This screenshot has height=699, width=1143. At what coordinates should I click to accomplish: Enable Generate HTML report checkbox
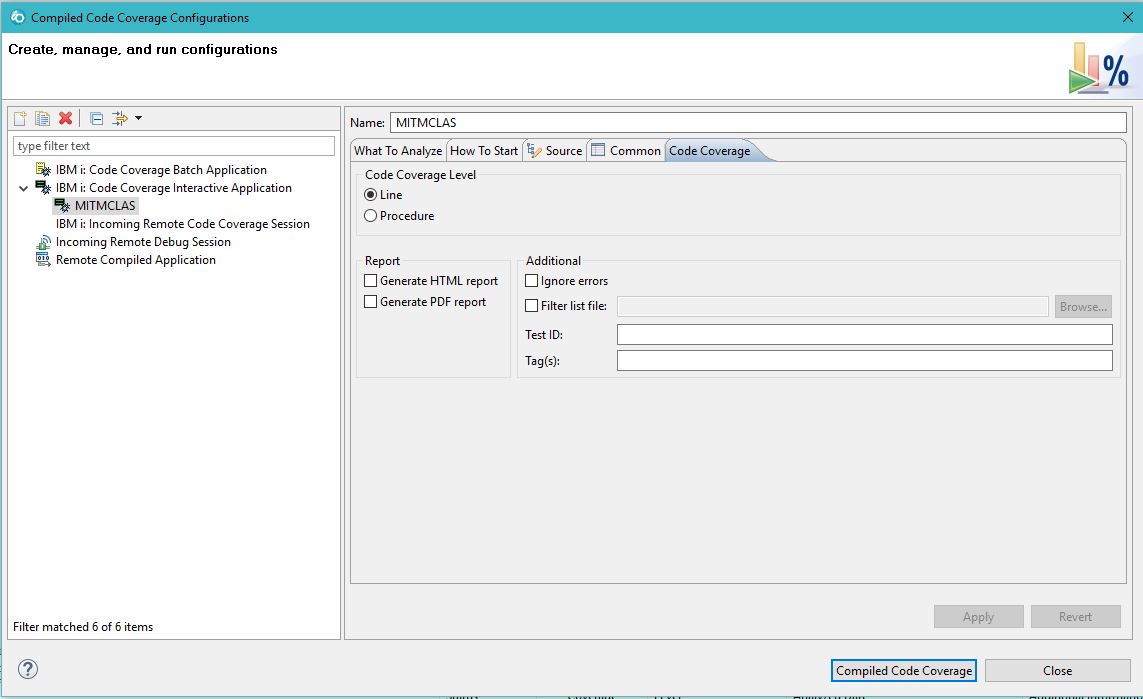371,281
